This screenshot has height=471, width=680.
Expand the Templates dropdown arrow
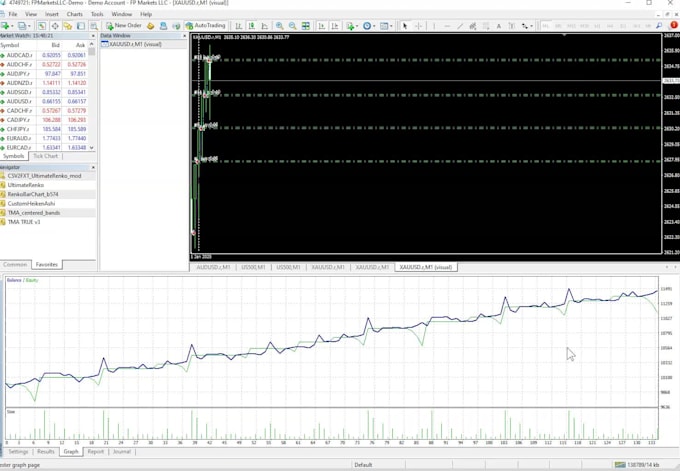(391, 26)
